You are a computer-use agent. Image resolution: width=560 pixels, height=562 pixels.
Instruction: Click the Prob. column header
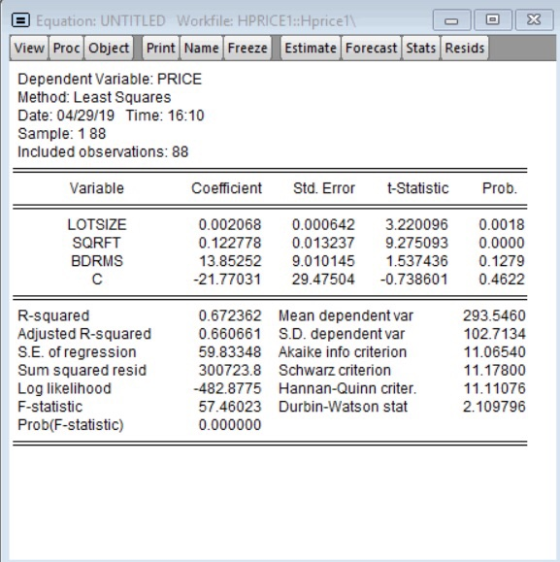[500, 188]
